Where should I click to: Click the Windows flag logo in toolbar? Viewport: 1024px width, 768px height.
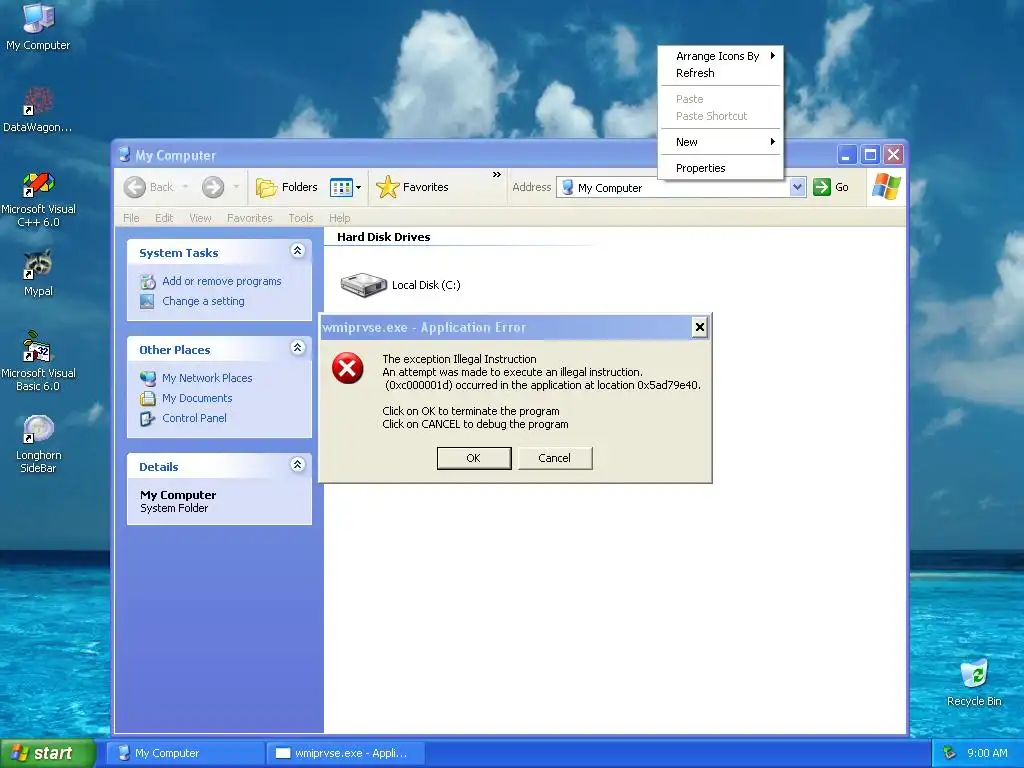coord(886,187)
